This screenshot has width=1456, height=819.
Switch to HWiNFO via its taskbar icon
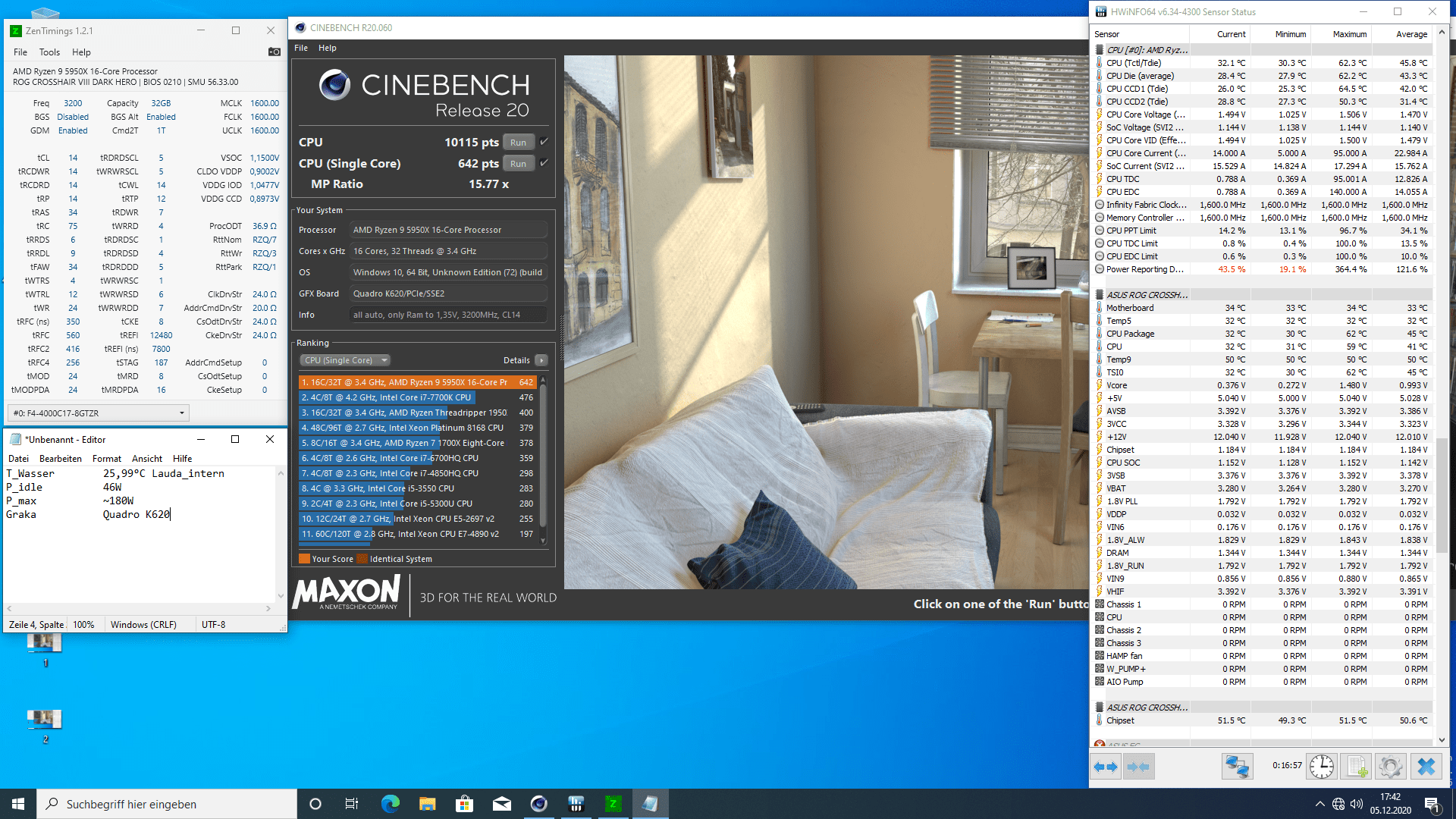pos(576,804)
